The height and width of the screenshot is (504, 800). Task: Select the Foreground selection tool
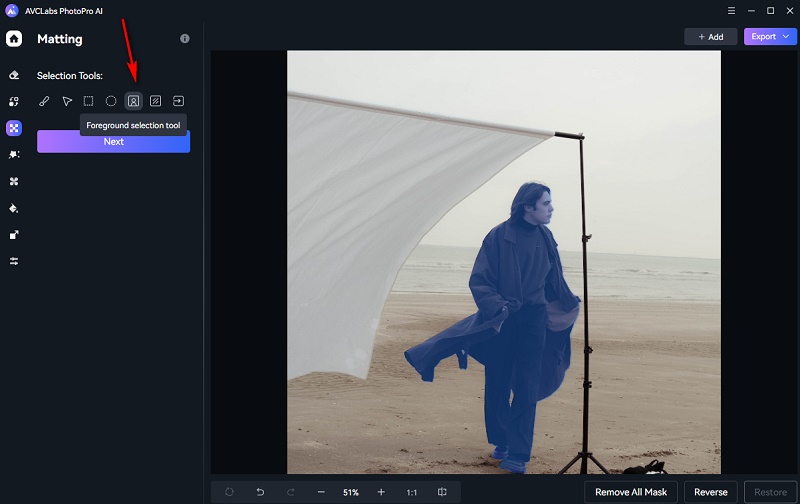[x=134, y=101]
